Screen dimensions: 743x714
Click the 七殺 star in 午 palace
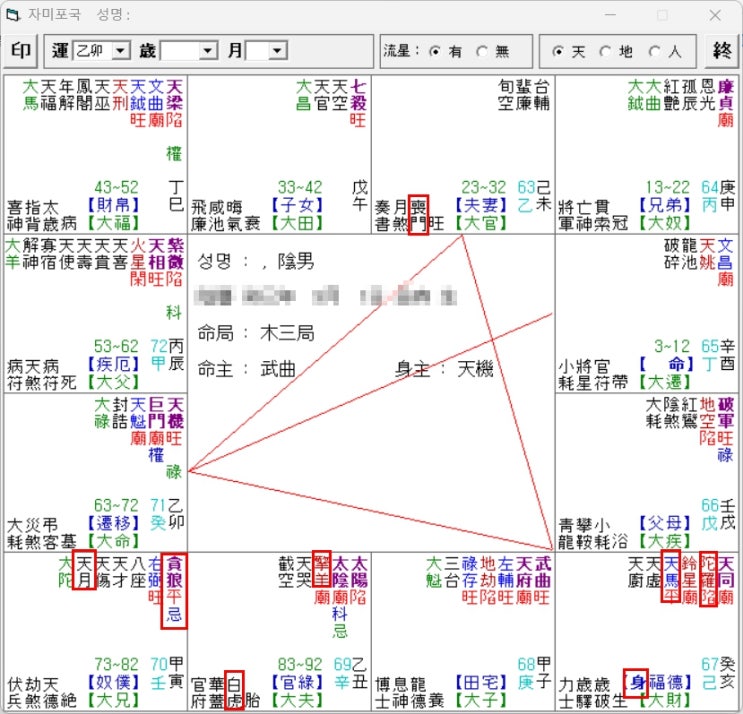pyautogui.click(x=358, y=95)
